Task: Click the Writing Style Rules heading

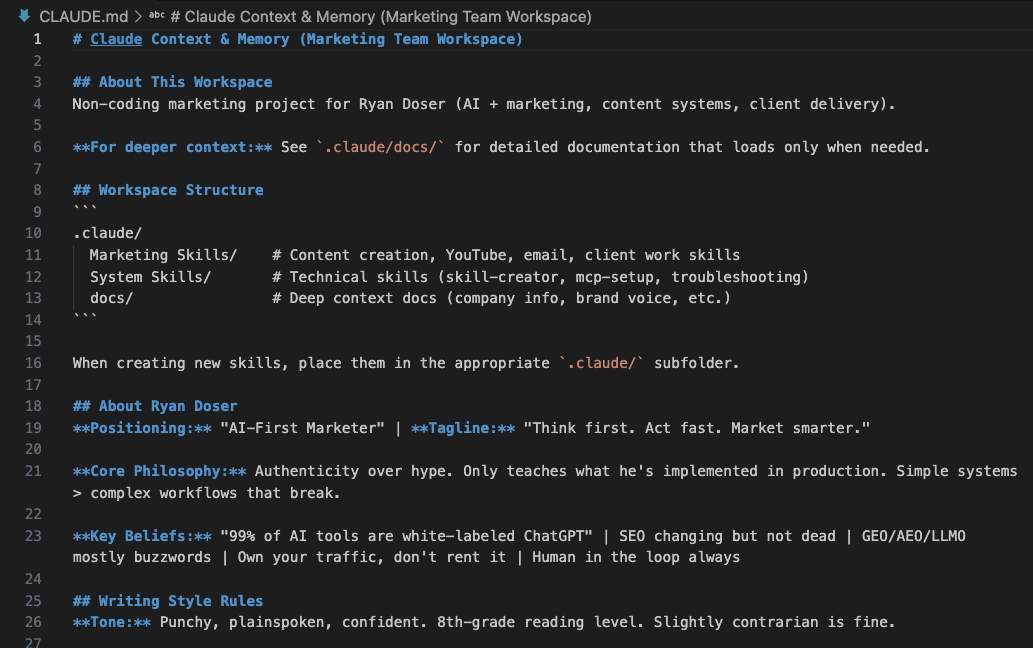Action: point(168,601)
